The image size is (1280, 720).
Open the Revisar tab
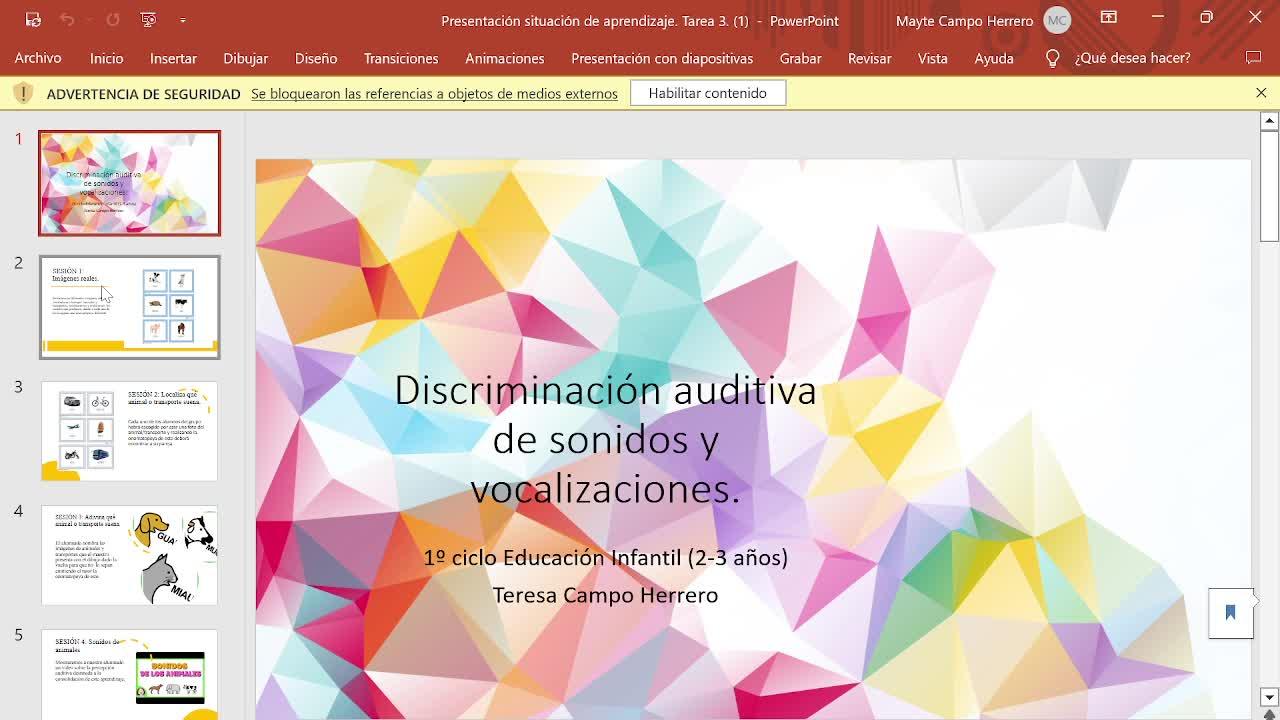[x=870, y=58]
